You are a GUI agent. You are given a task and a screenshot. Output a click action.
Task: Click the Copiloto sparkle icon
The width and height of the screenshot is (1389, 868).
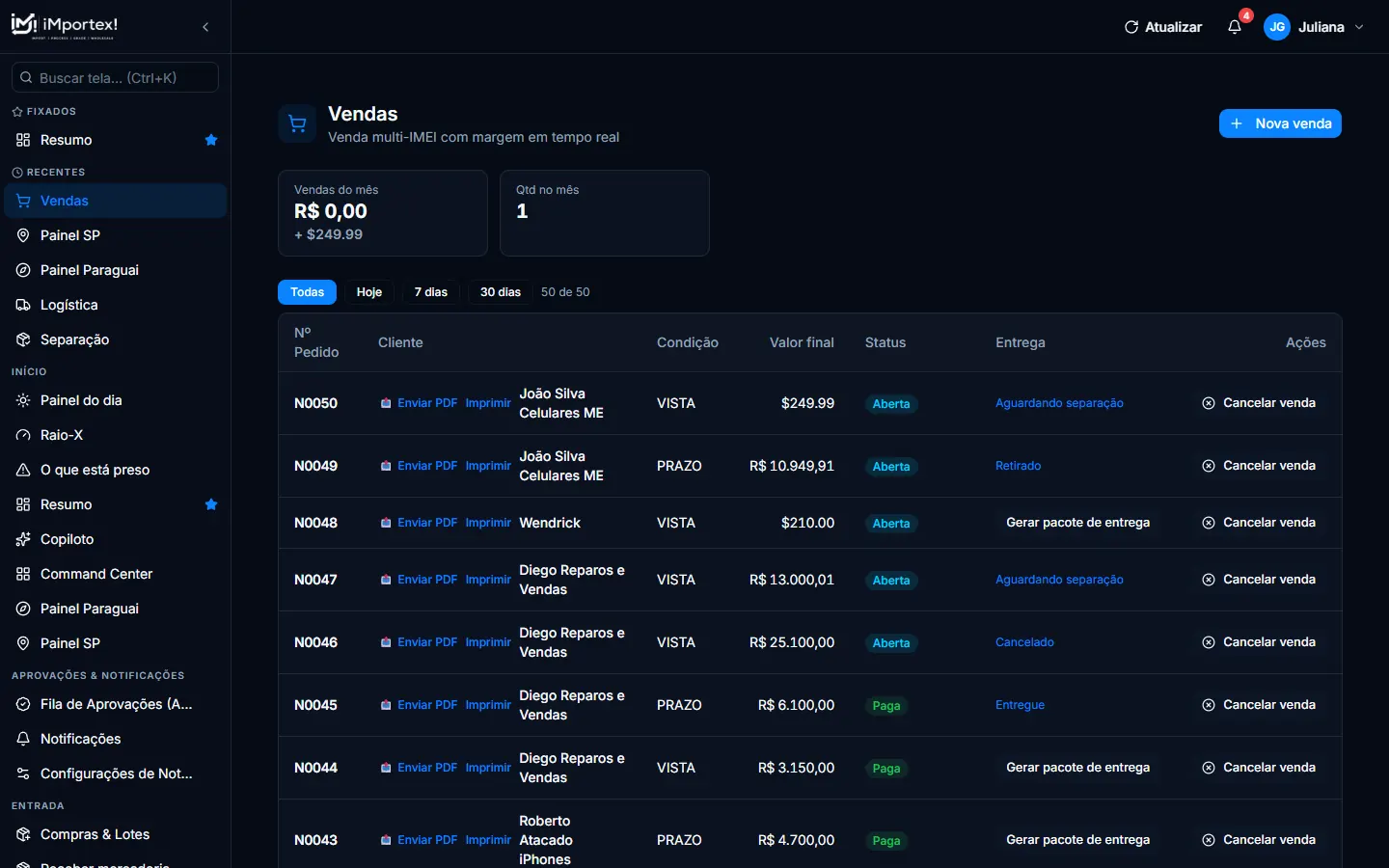tap(23, 539)
